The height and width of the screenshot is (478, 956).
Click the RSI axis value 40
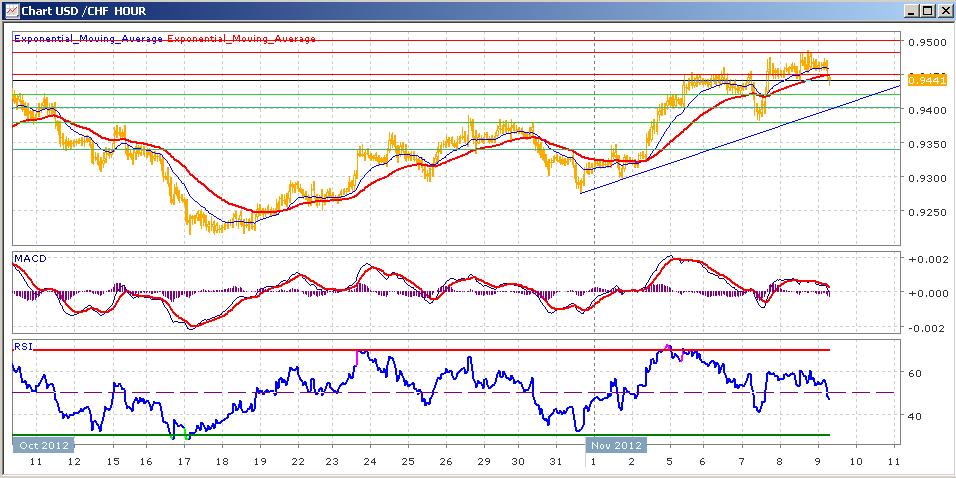click(915, 416)
